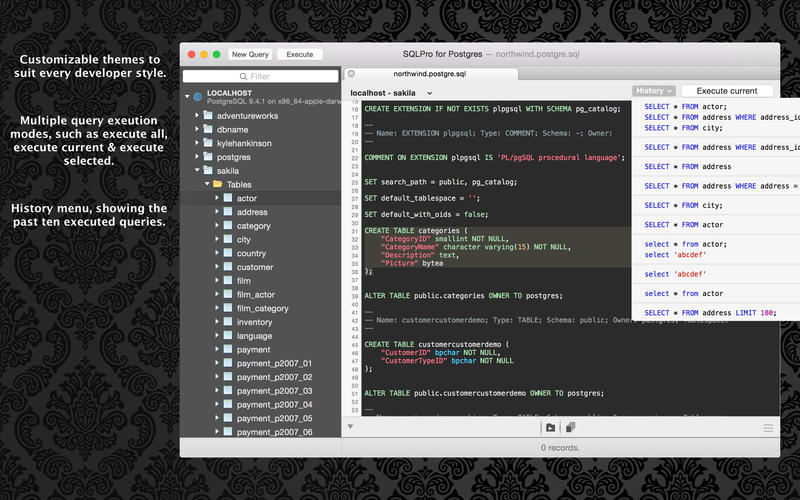Click the New Query button

249,54
